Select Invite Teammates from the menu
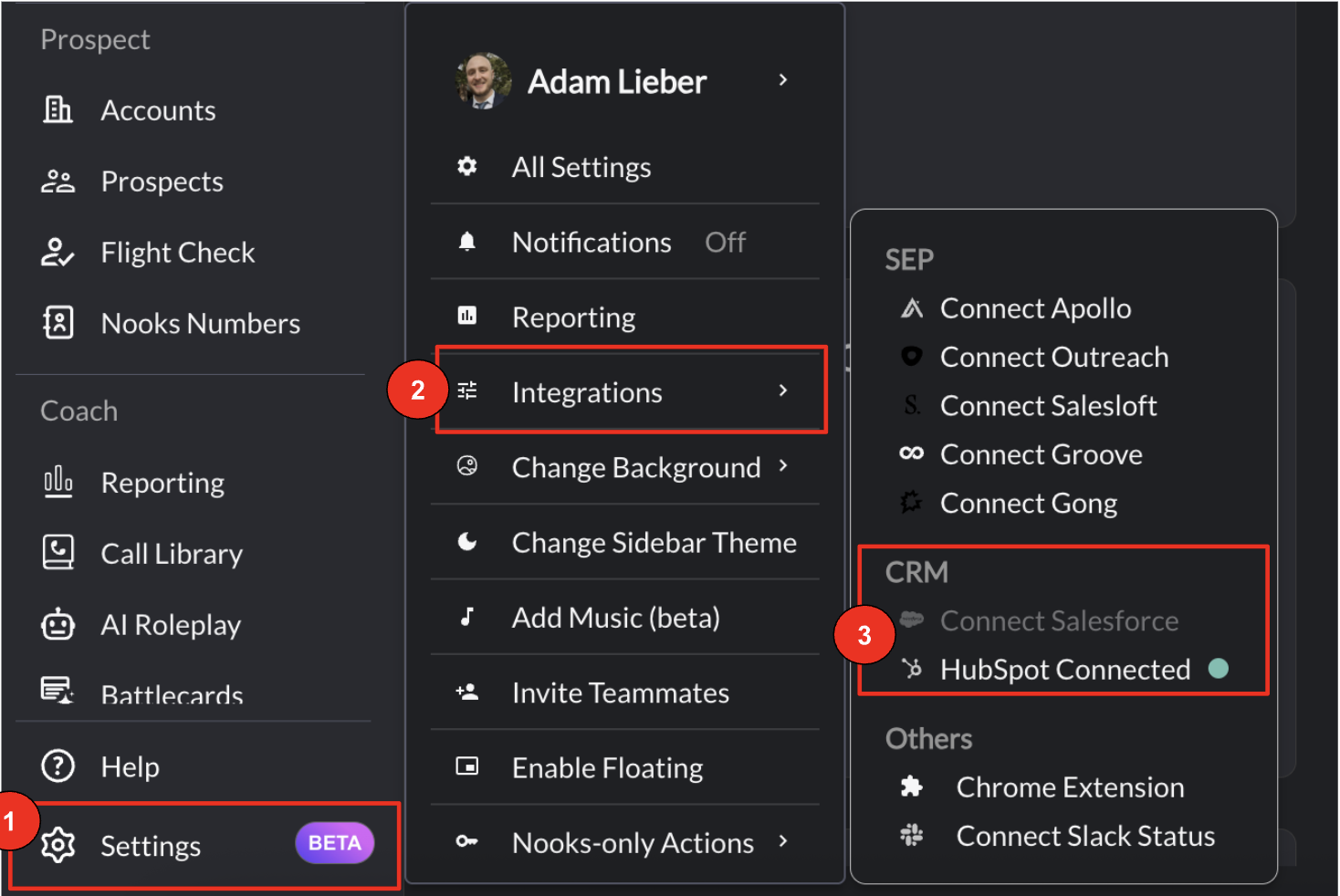The width and height of the screenshot is (1340, 896). click(x=625, y=693)
